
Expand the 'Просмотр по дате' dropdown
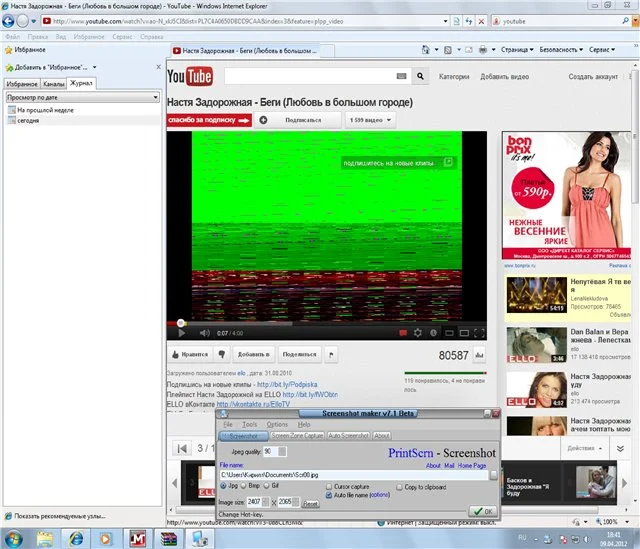pyautogui.click(x=156, y=97)
